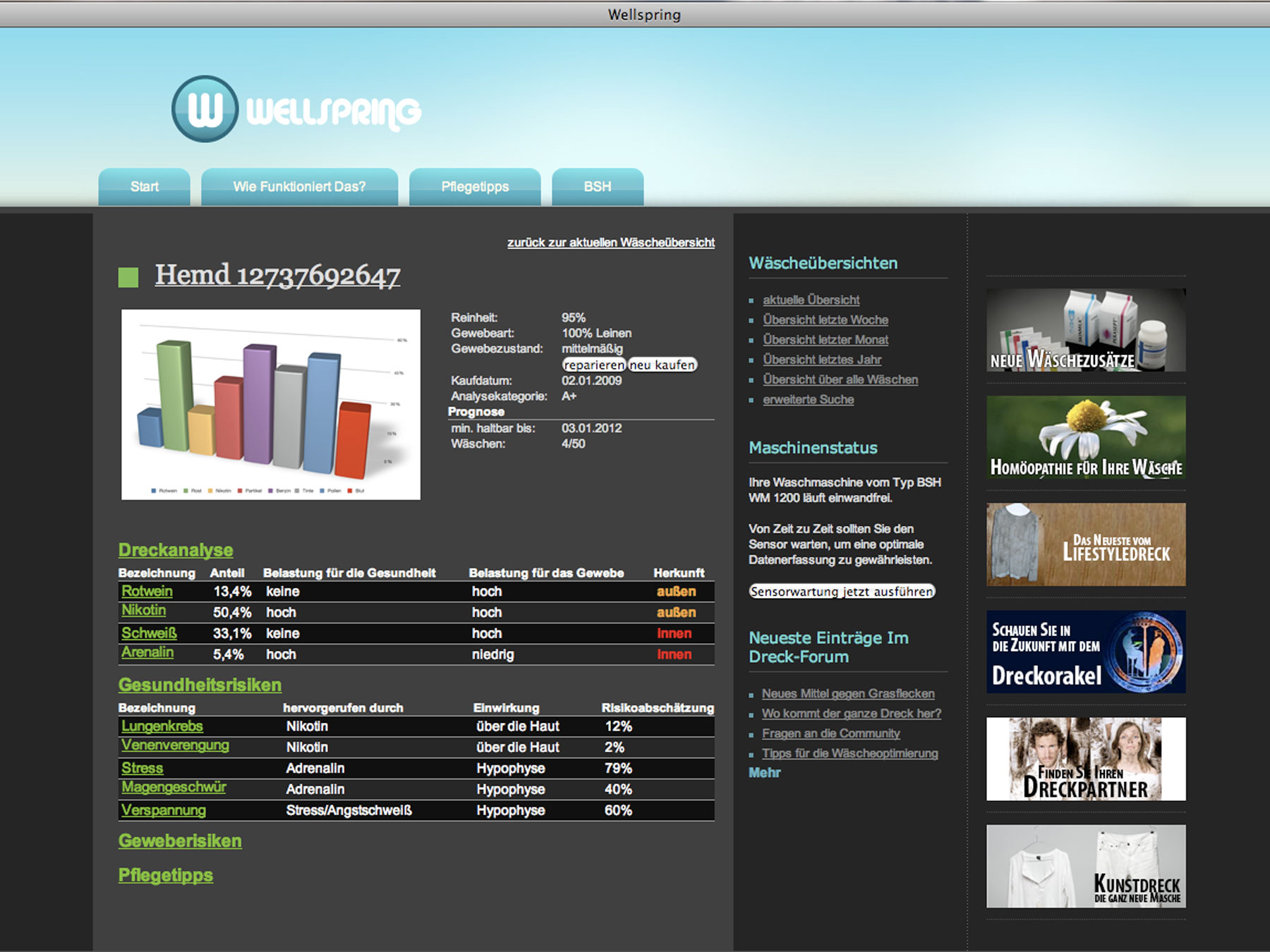Screen dimensions: 1270x952
Task: Click the Wellspring logo icon
Action: [205, 109]
